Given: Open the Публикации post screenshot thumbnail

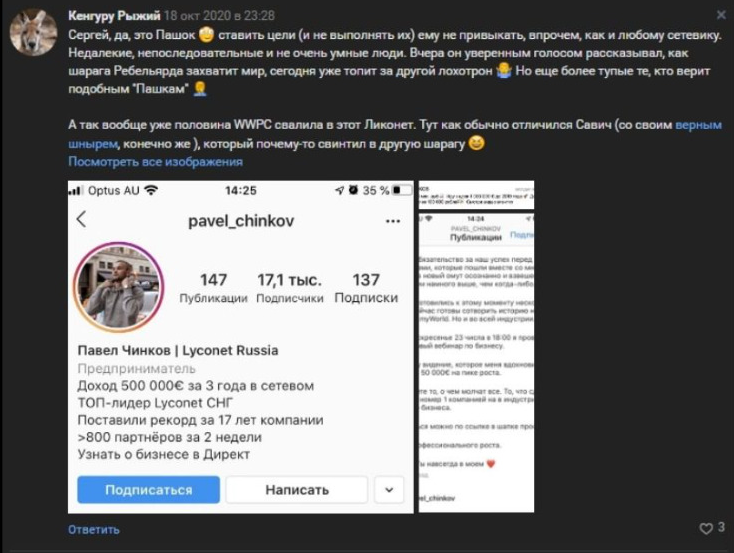Looking at the screenshot, I should pyautogui.click(x=476, y=362).
